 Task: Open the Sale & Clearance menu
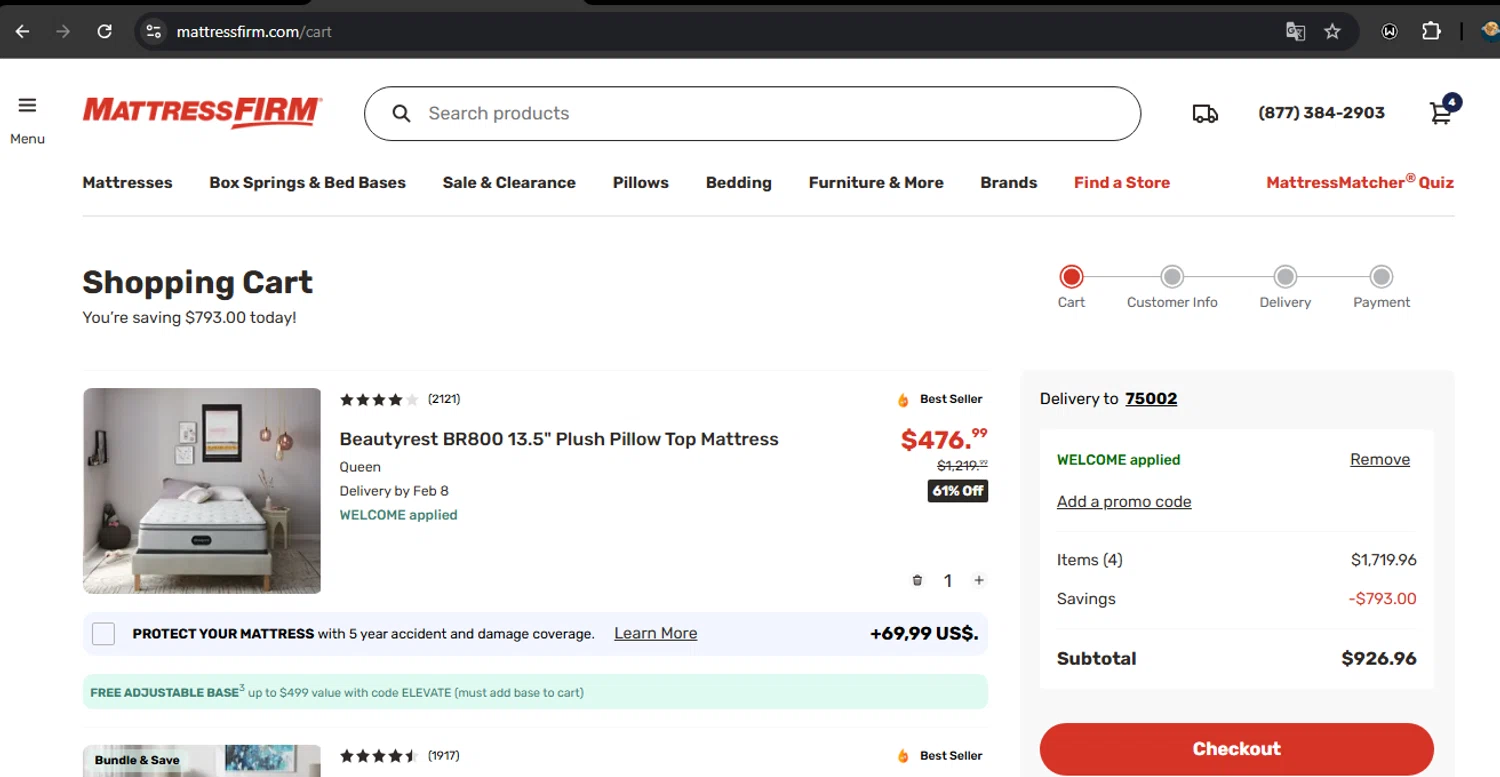(x=509, y=182)
